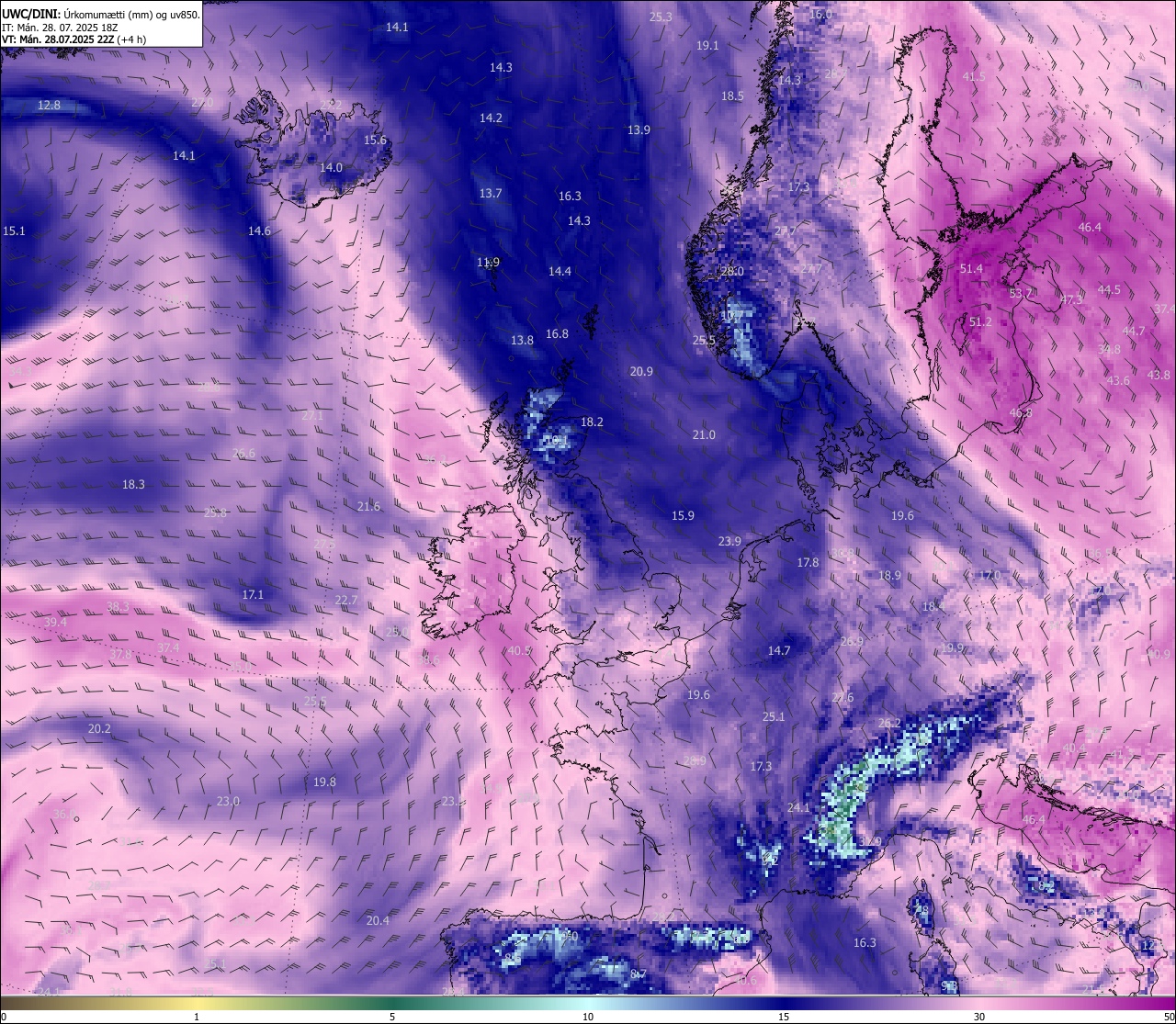Click the value 19.1 off Norway's coast
Screen dimensions: 1176x1024
(707, 46)
